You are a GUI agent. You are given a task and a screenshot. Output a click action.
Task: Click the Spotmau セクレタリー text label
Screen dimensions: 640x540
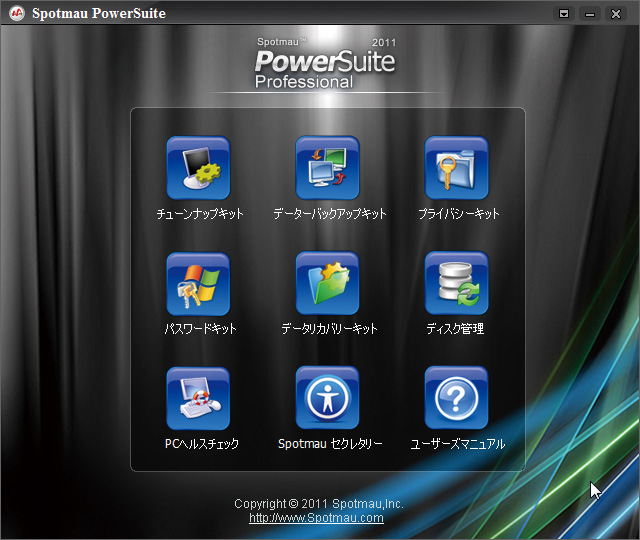click(330, 444)
